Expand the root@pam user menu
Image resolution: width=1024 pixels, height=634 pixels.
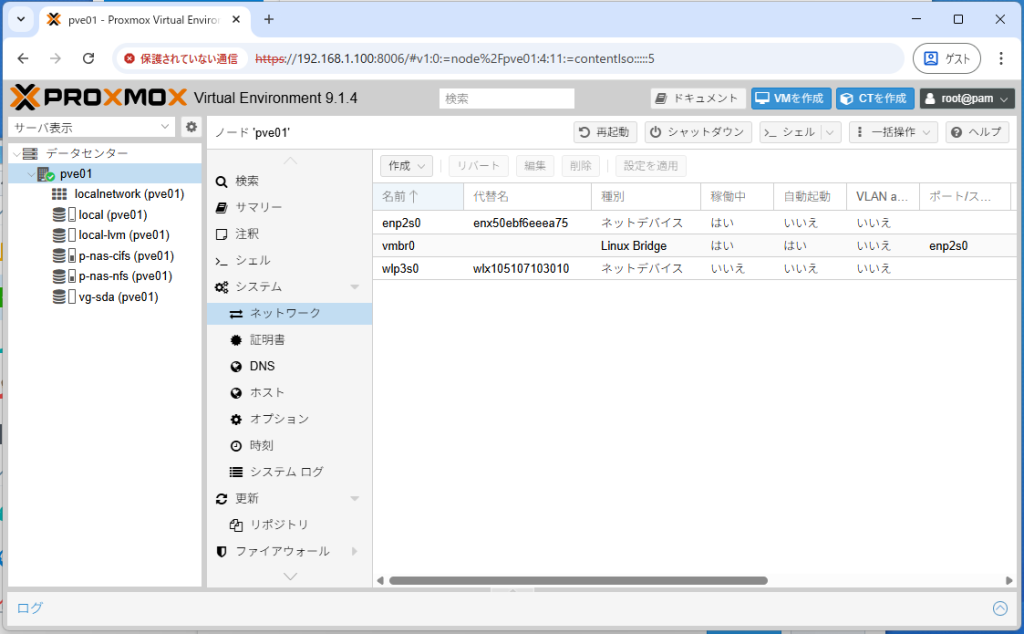[x=967, y=98]
